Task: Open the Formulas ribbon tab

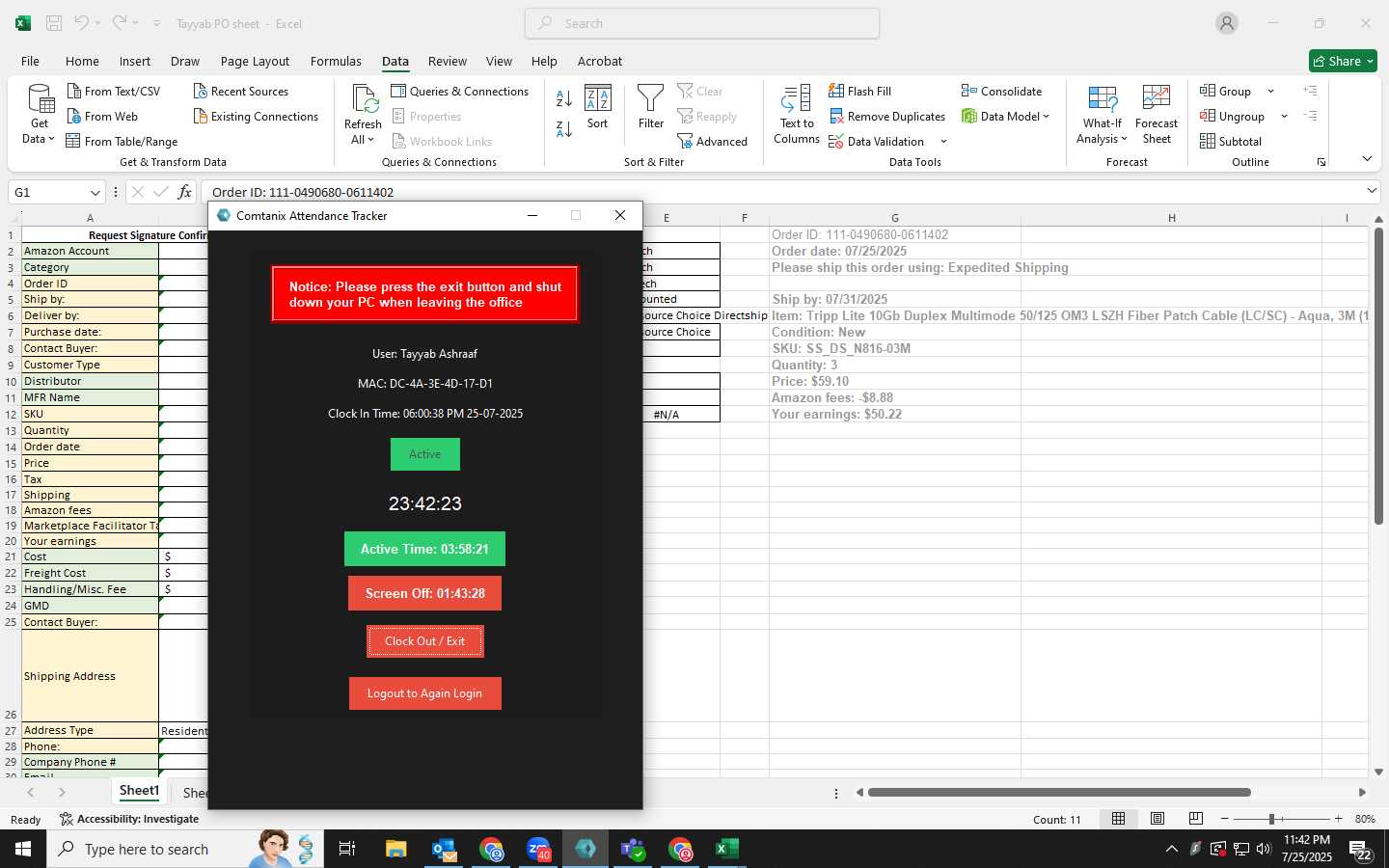Action: click(336, 61)
